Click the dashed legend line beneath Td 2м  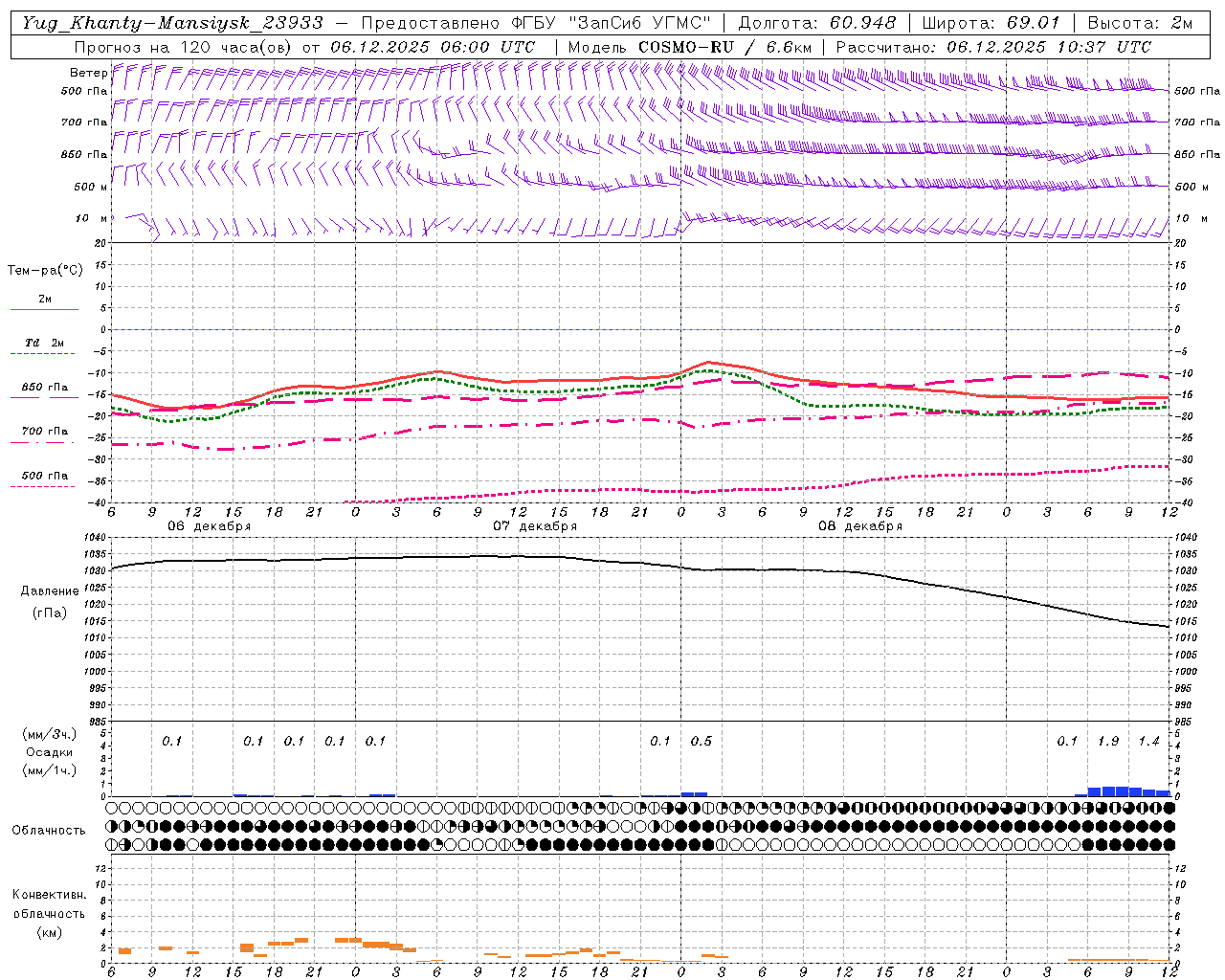tap(44, 354)
